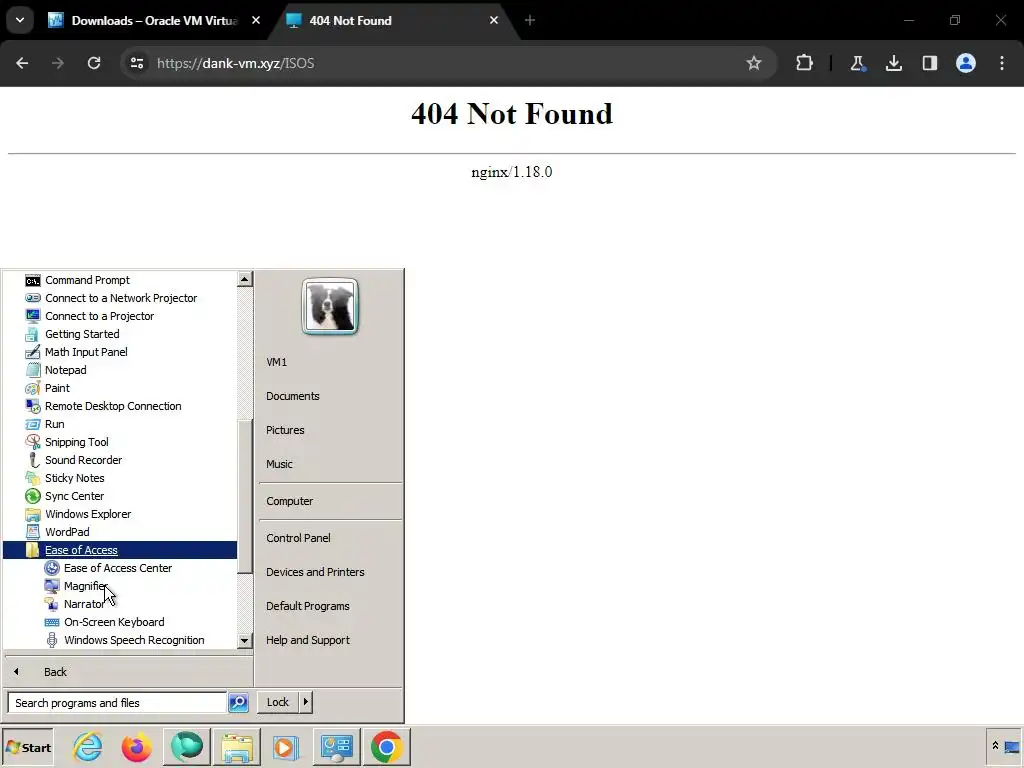Open the green browser icon next to Firefox
The width and height of the screenshot is (1024, 768).
coord(187,747)
